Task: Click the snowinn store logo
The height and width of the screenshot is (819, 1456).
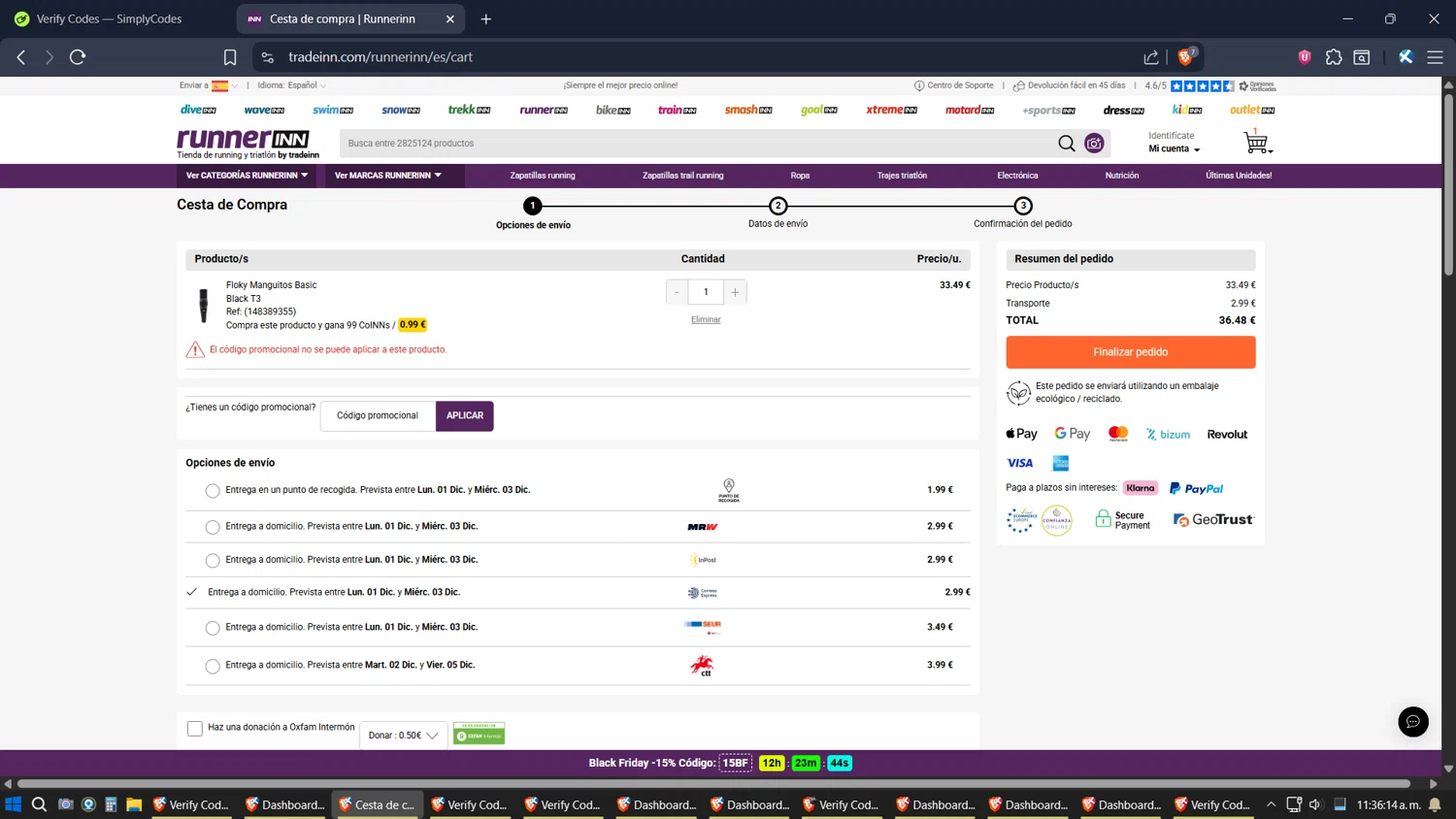Action: pos(401,110)
